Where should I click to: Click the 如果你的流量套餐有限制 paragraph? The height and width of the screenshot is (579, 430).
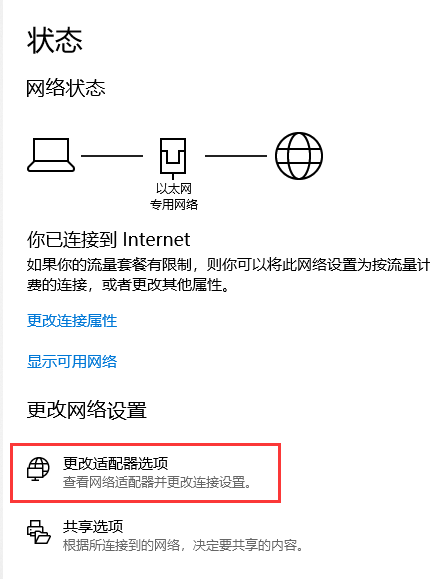(x=228, y=275)
